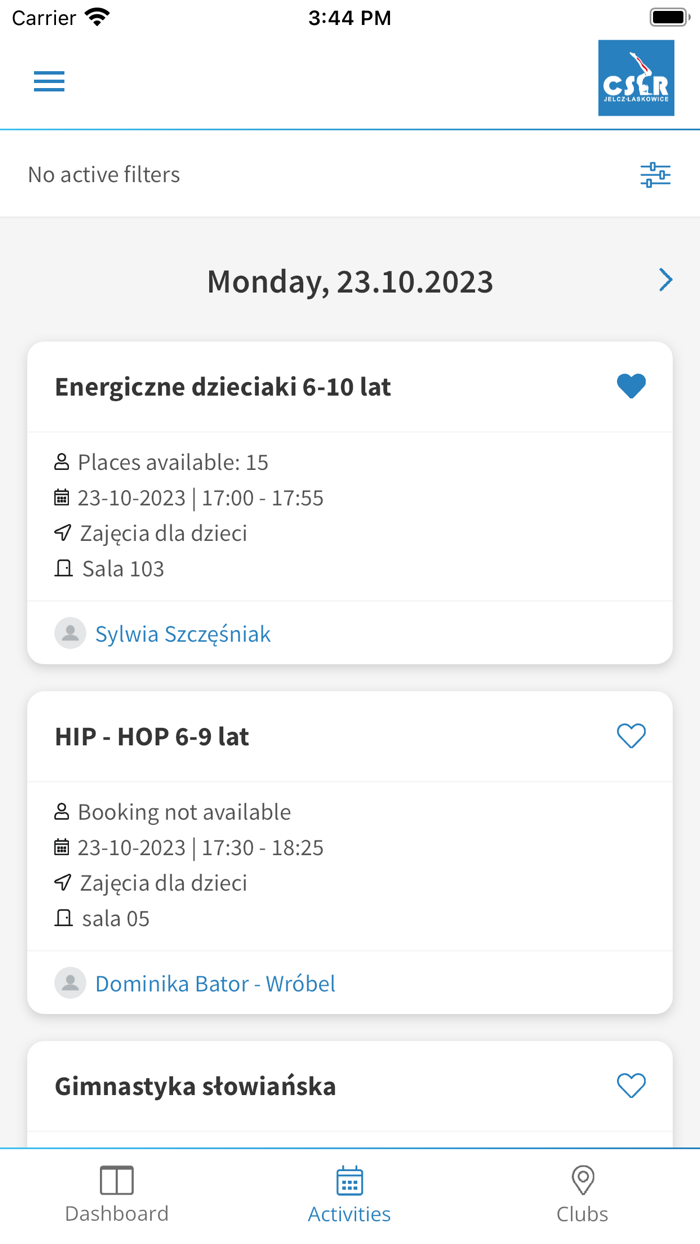Tap the No active filters bar
This screenshot has width=700, height=1244.
(x=104, y=175)
